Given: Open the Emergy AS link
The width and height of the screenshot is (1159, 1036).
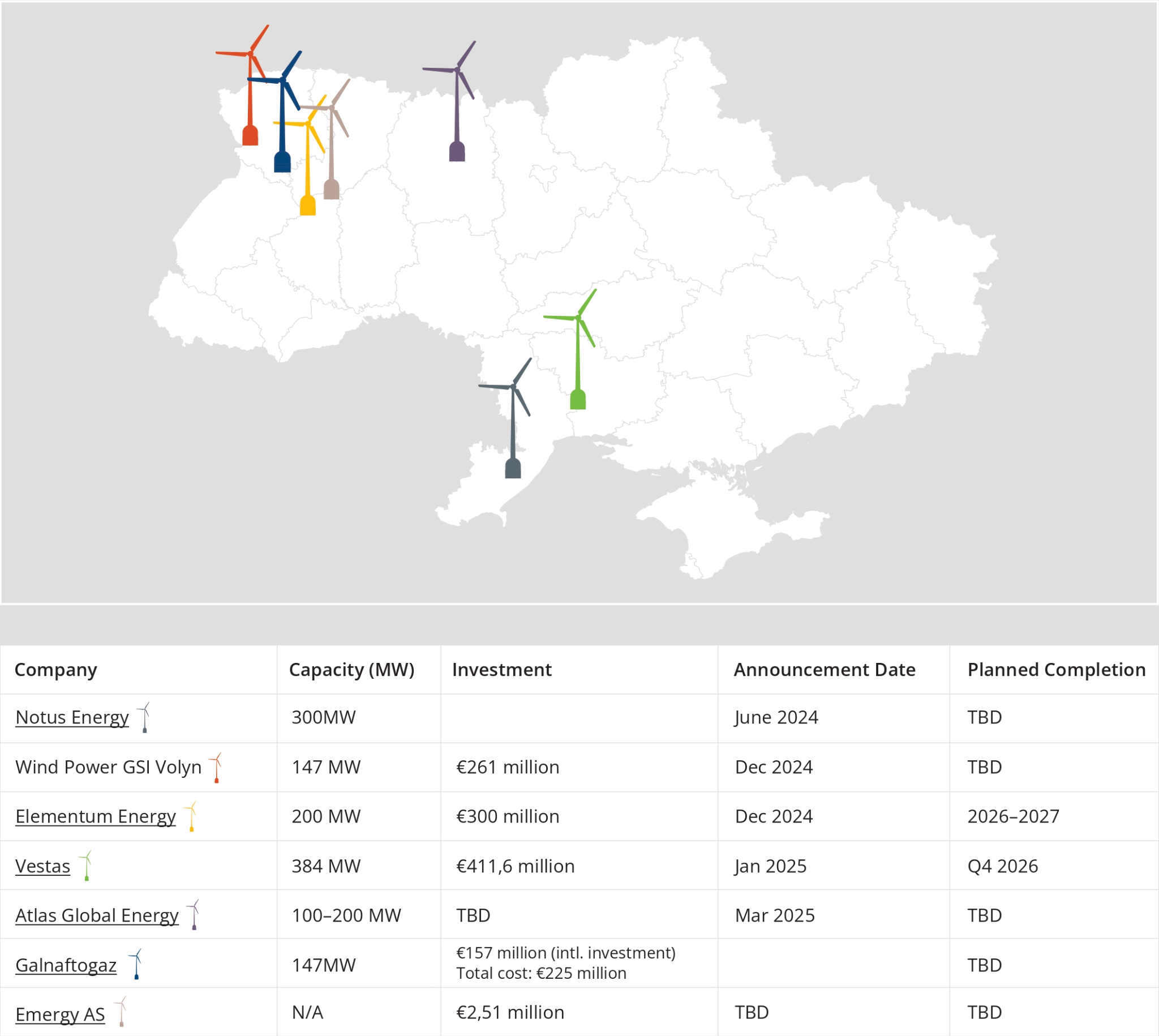Looking at the screenshot, I should tap(61, 1014).
